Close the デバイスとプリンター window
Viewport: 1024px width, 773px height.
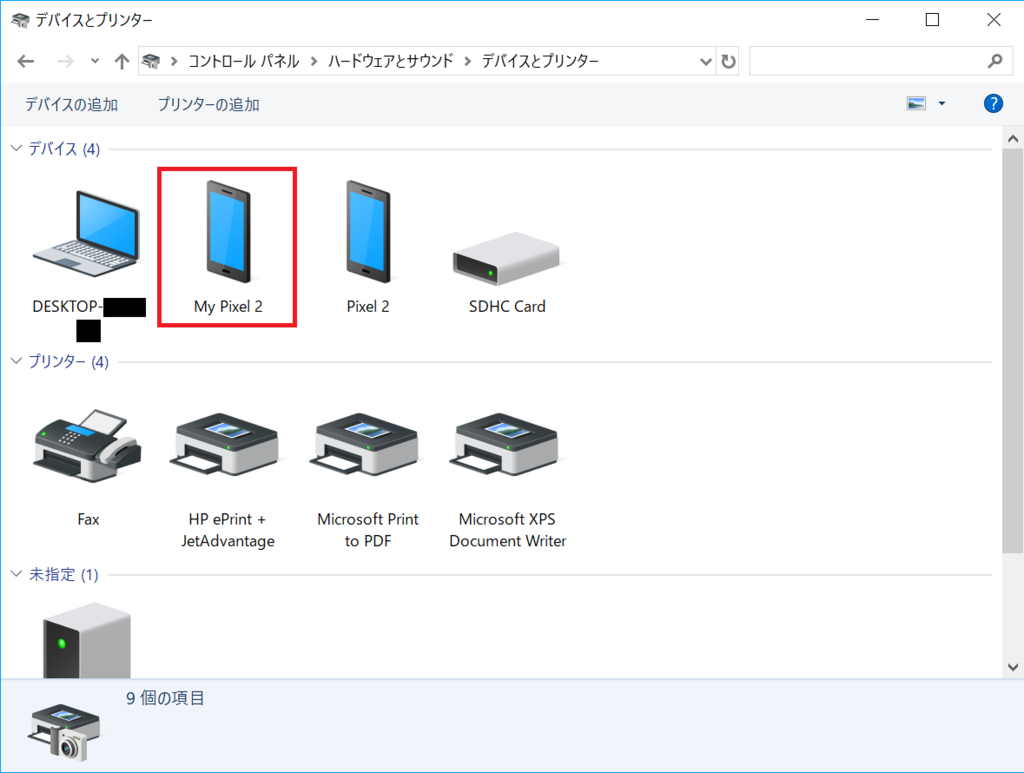coord(993,20)
